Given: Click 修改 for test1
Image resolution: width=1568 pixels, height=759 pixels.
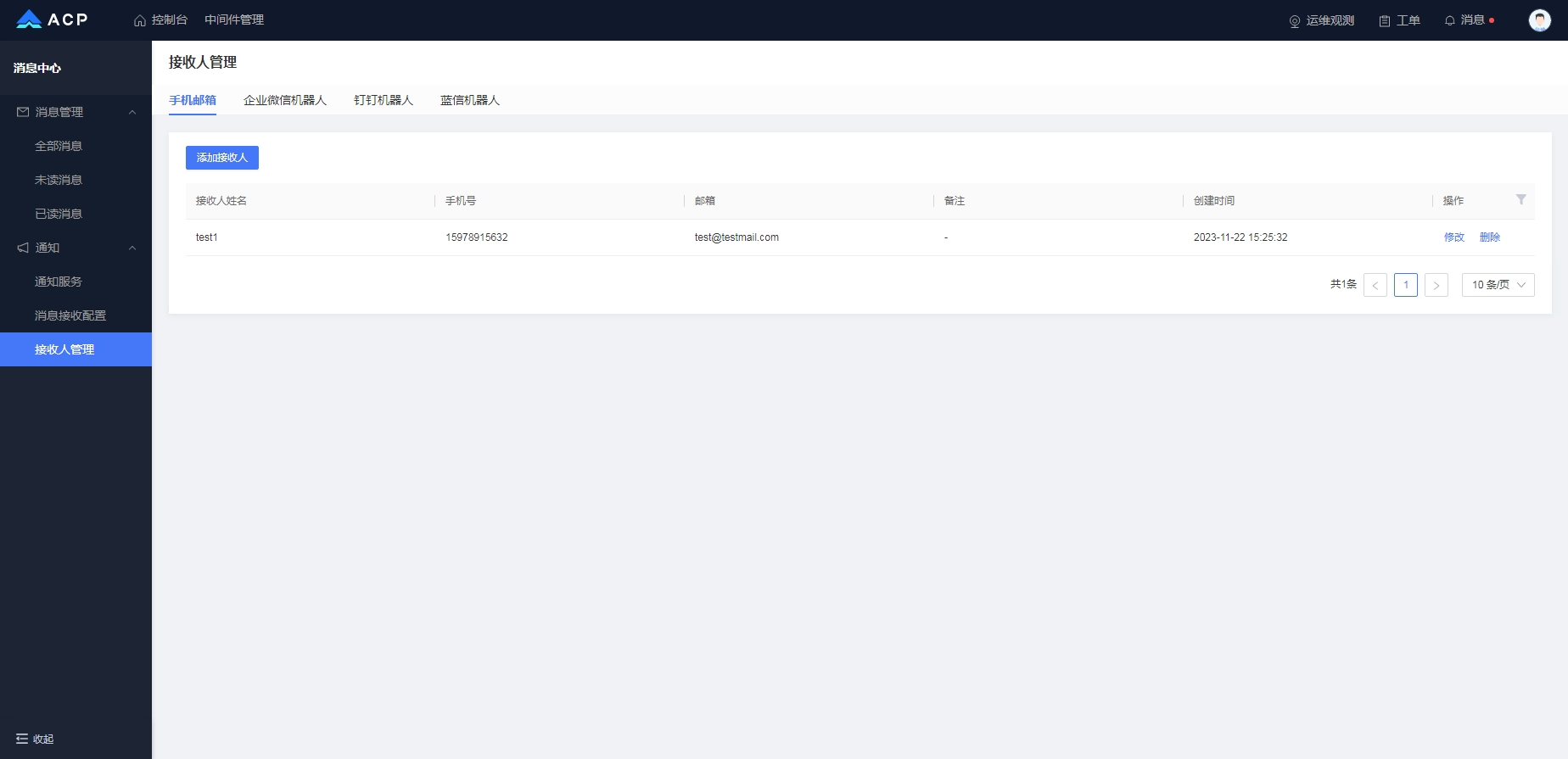Looking at the screenshot, I should coord(1454,237).
